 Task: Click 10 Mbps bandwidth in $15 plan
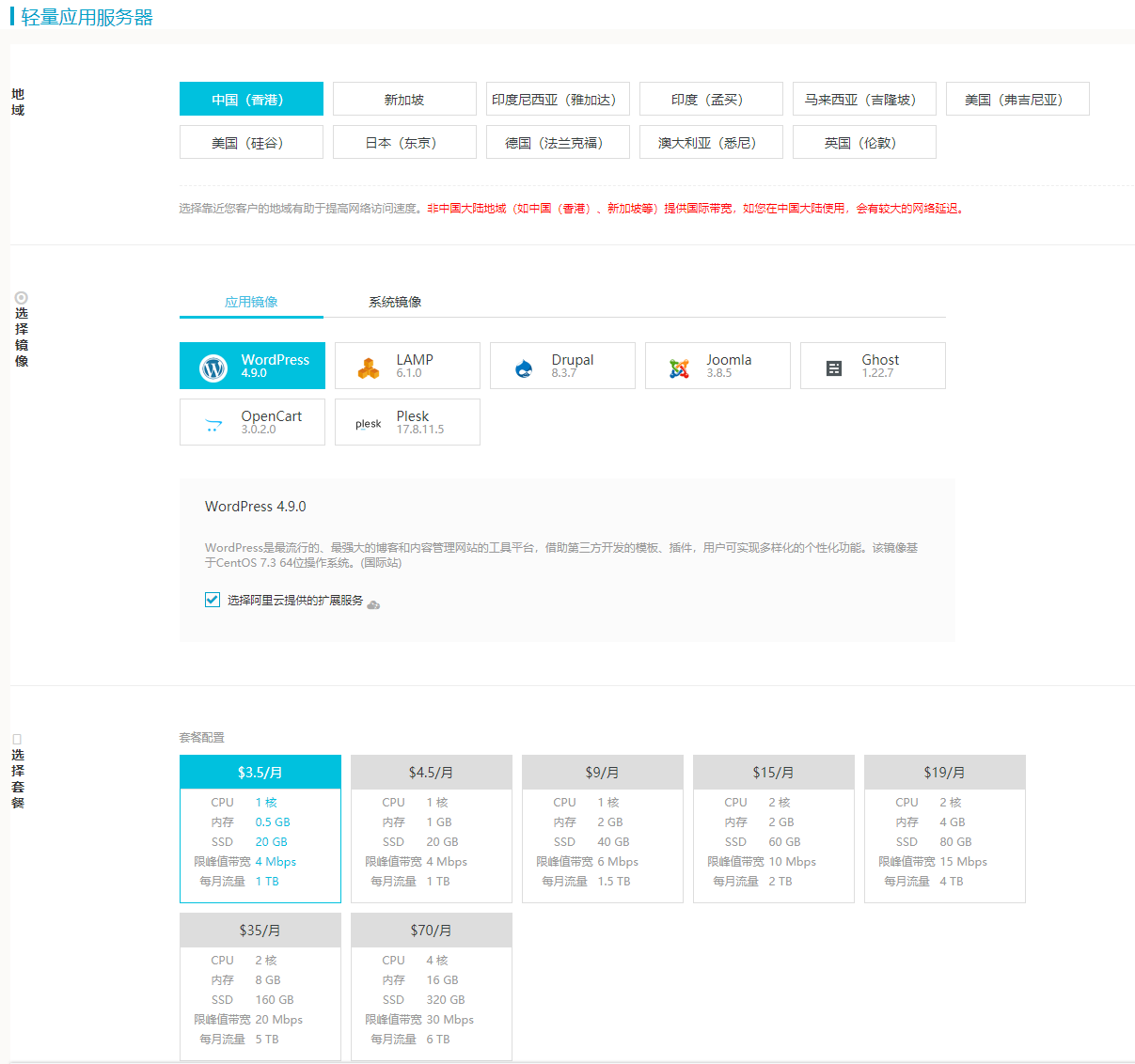[793, 862]
